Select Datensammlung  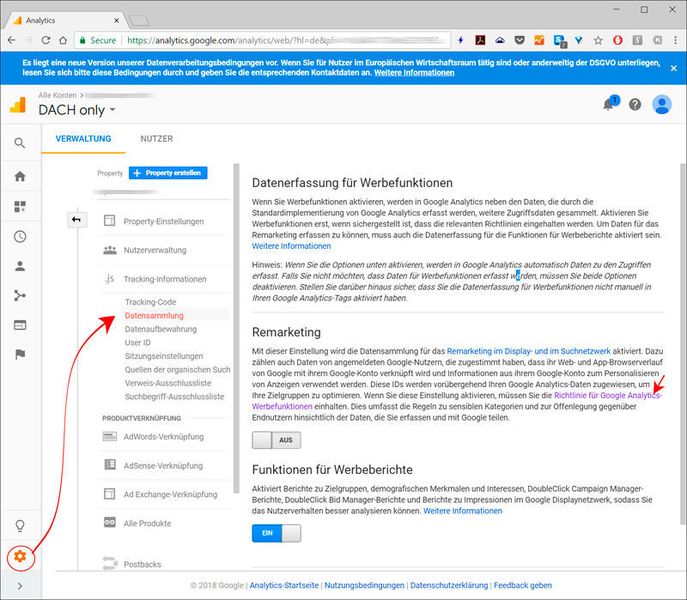[154, 316]
